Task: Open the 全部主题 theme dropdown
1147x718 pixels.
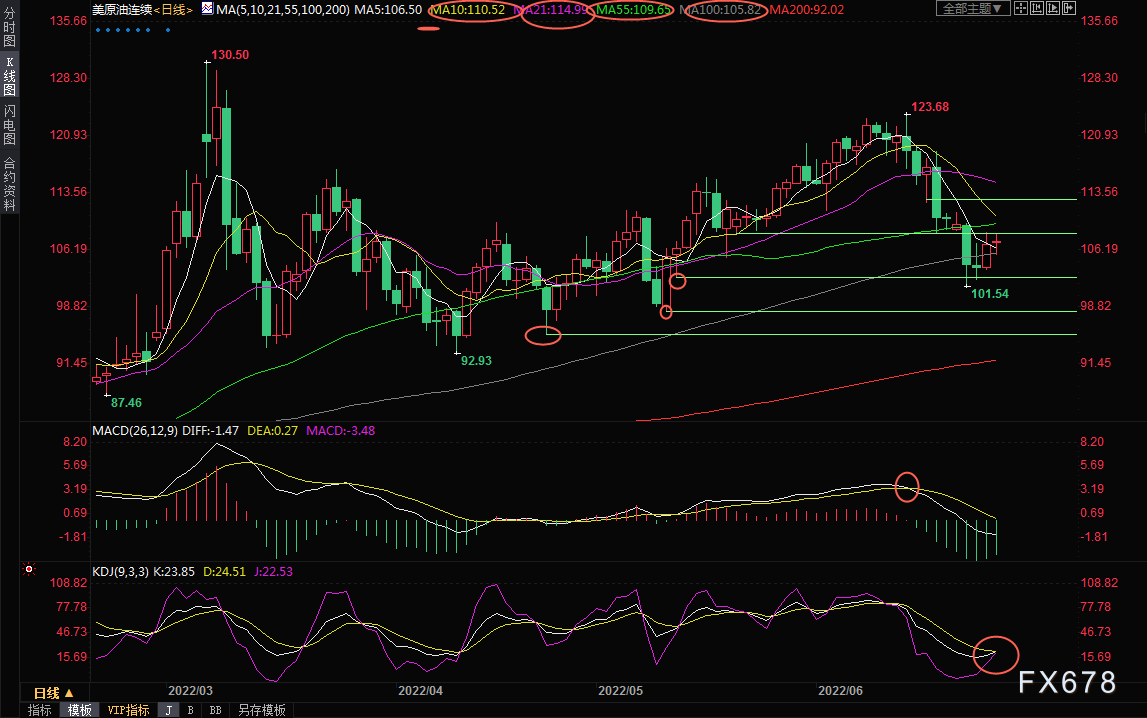Action: [x=973, y=8]
